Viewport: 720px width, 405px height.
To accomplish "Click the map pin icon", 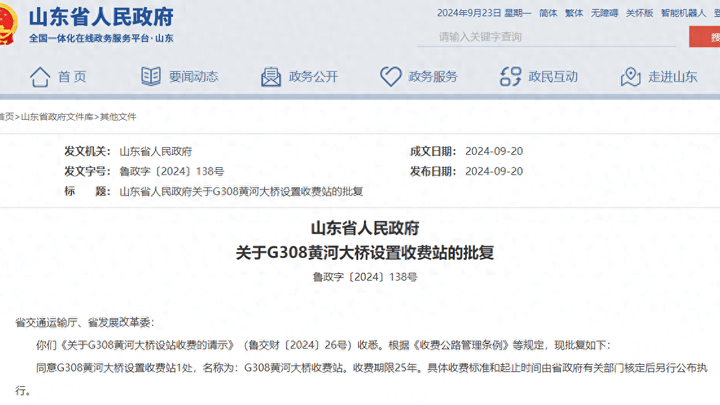I will tap(630, 77).
